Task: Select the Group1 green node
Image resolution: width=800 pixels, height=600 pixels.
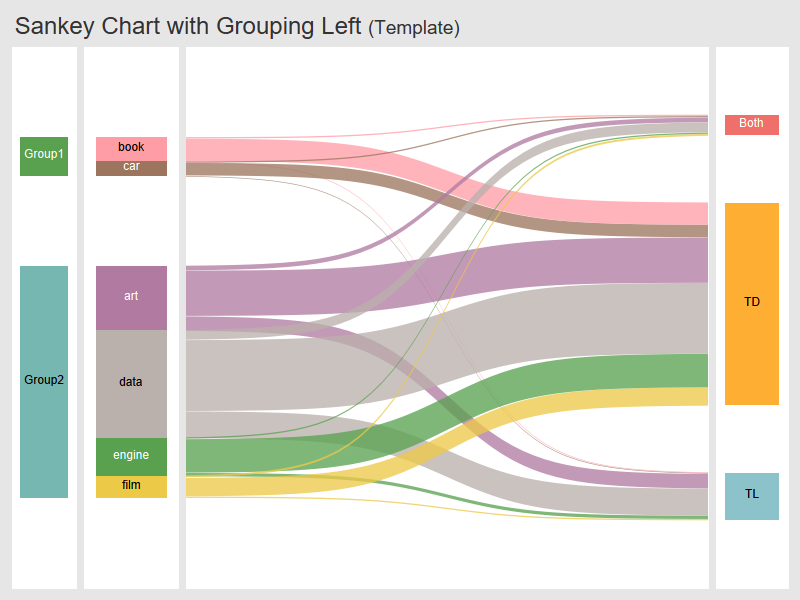Action: click(x=43, y=155)
